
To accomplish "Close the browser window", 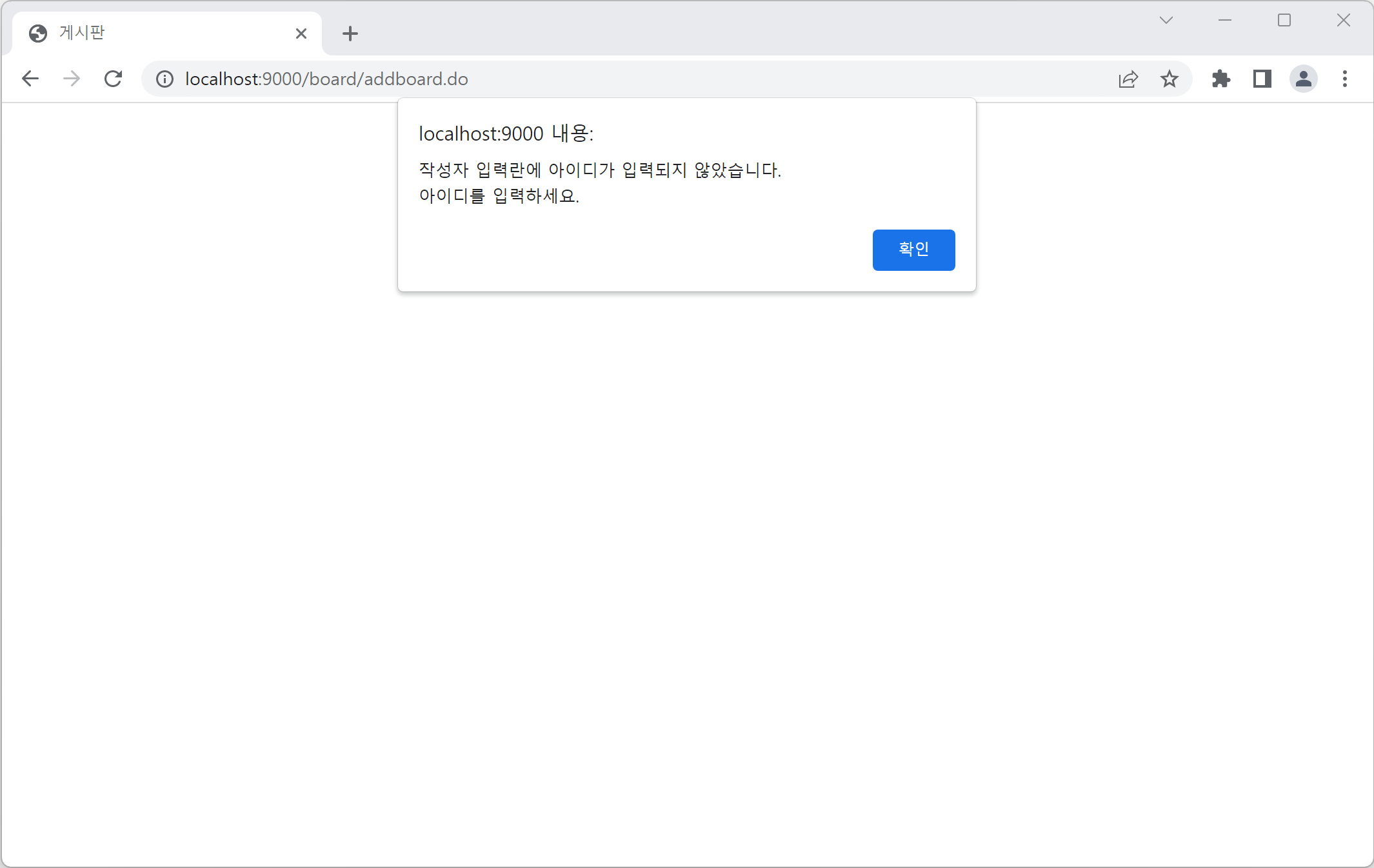I will pos(1343,20).
